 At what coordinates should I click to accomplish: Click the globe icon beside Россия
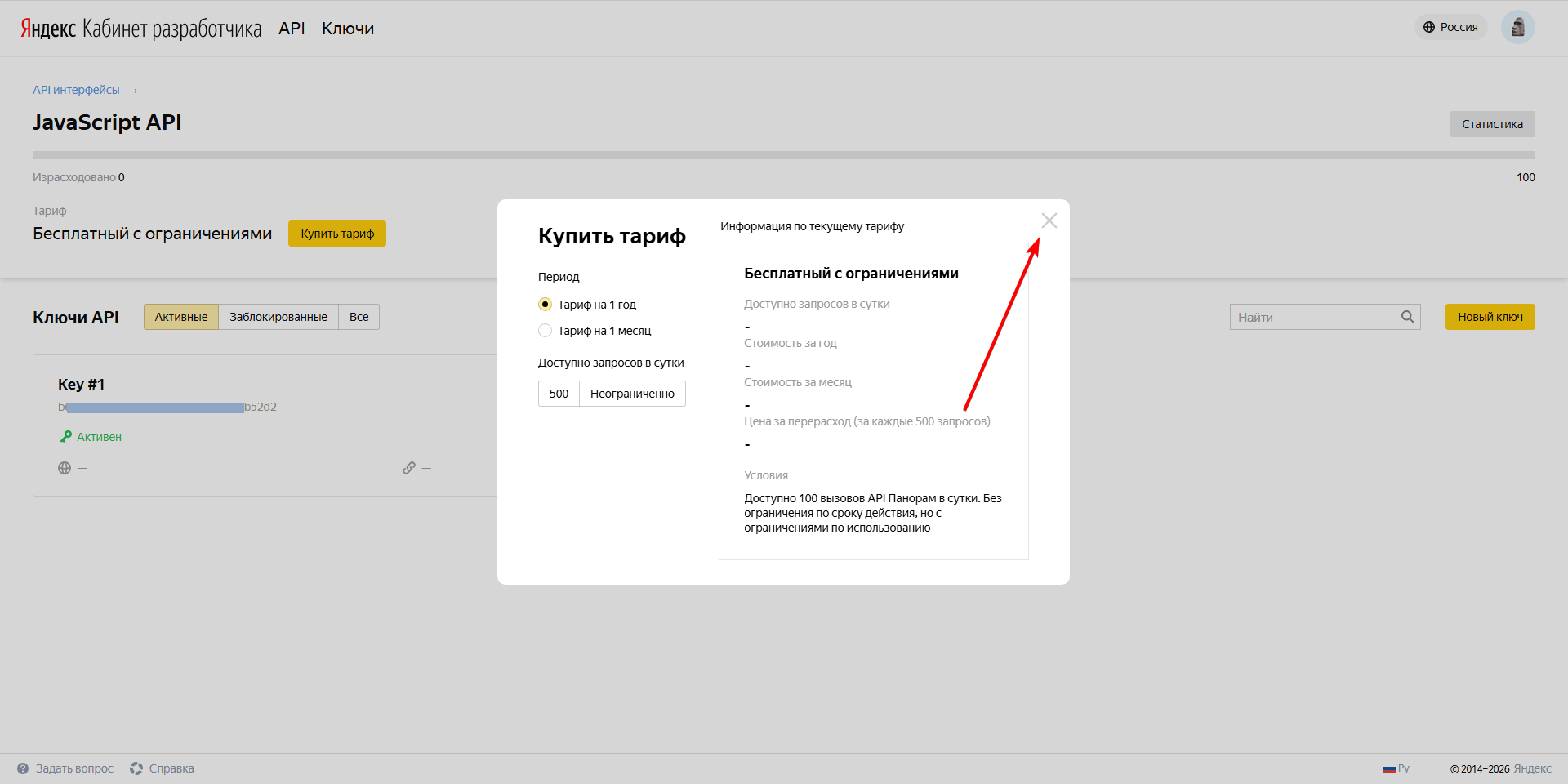pyautogui.click(x=1429, y=27)
